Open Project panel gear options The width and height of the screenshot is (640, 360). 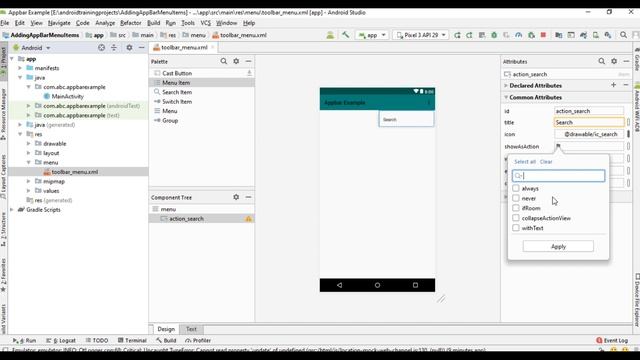click(x=129, y=48)
